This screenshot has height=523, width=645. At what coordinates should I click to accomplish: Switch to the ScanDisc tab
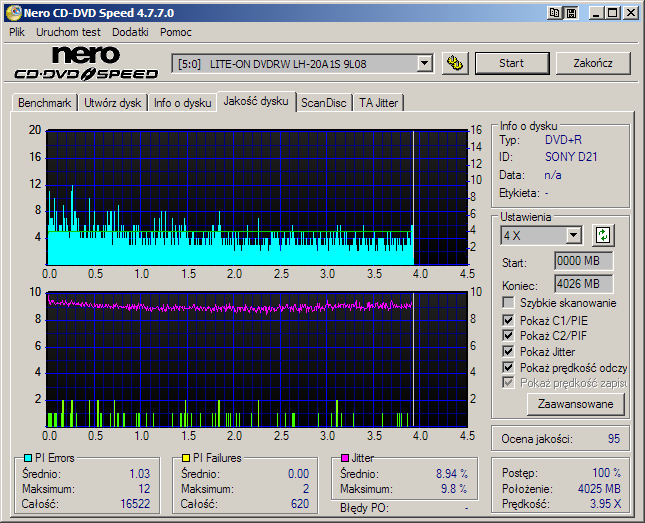[324, 103]
